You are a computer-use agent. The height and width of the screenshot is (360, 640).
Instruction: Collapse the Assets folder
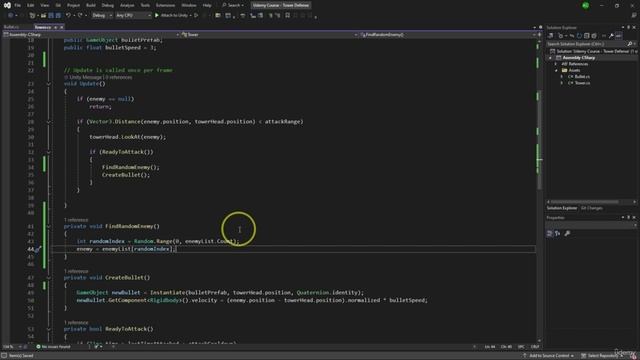click(556, 70)
